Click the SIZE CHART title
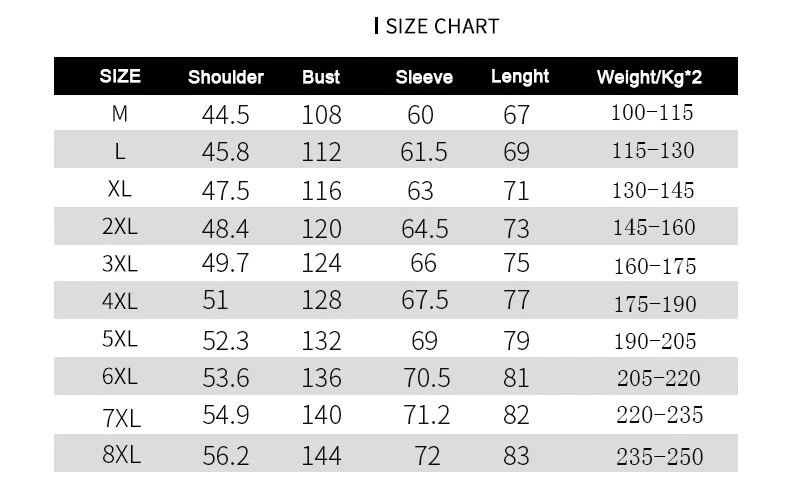 pyautogui.click(x=442, y=26)
